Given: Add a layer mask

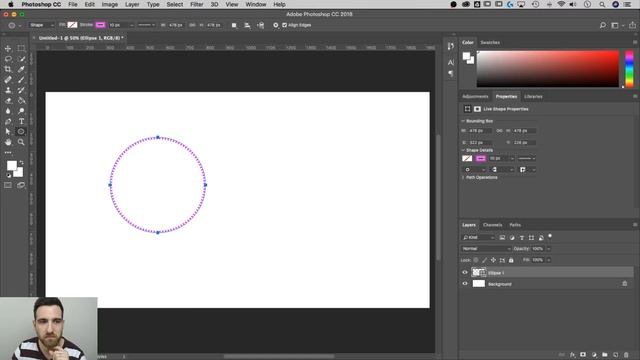Looking at the screenshot, I should point(583,355).
